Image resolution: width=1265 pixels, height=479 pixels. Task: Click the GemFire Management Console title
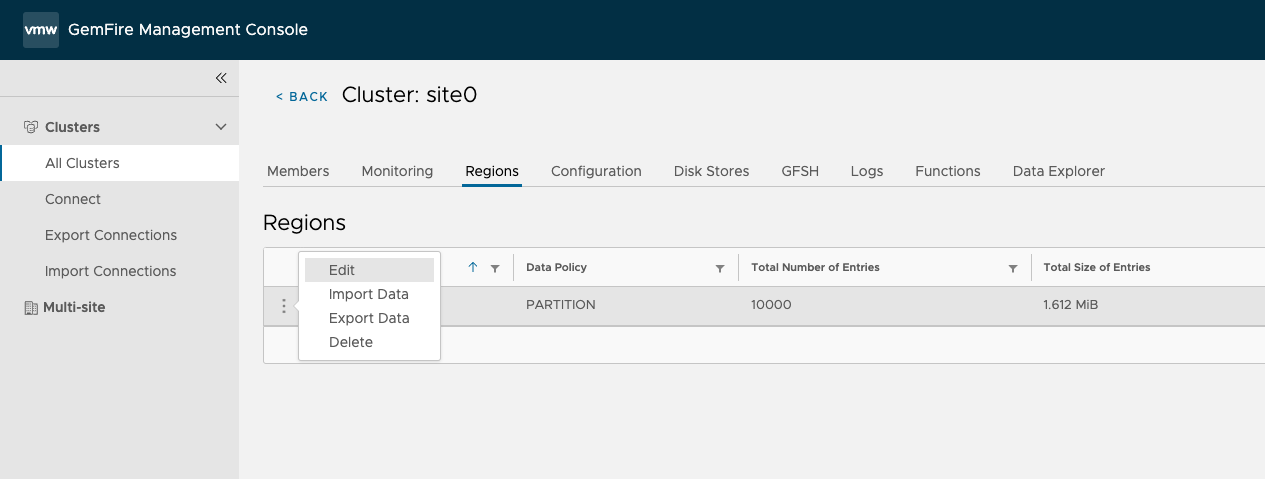(188, 30)
